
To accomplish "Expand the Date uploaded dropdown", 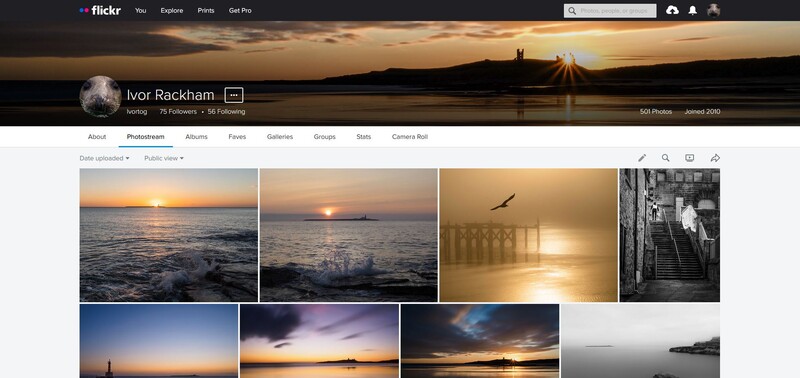I will [104, 158].
